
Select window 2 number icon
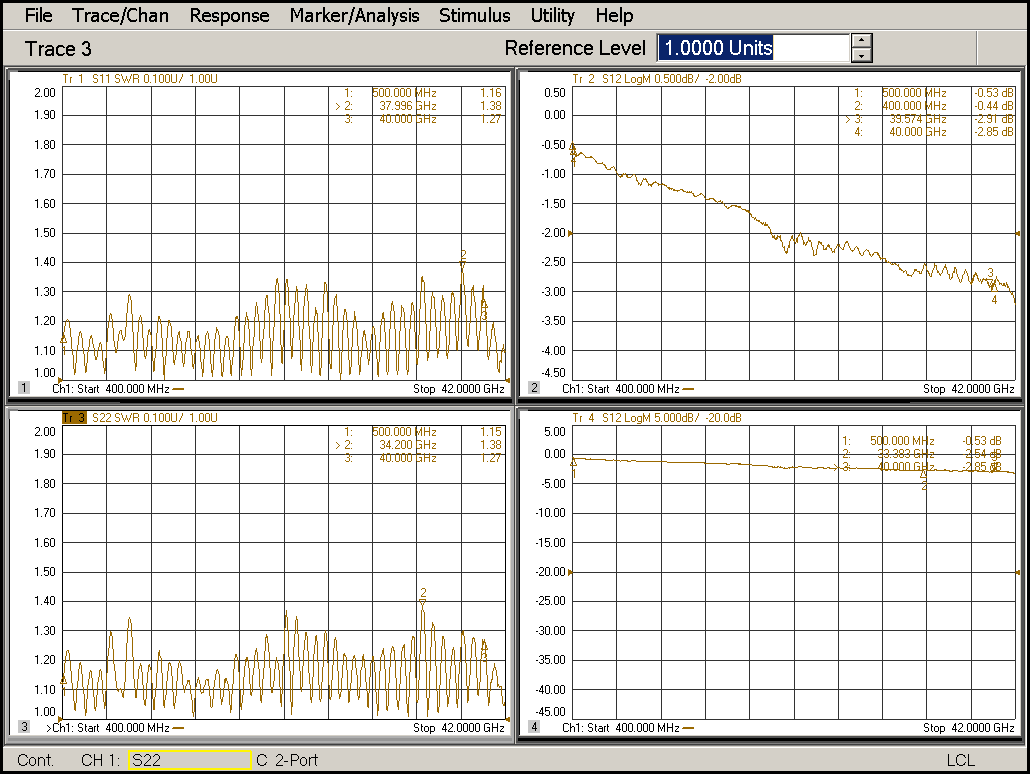[x=534, y=388]
